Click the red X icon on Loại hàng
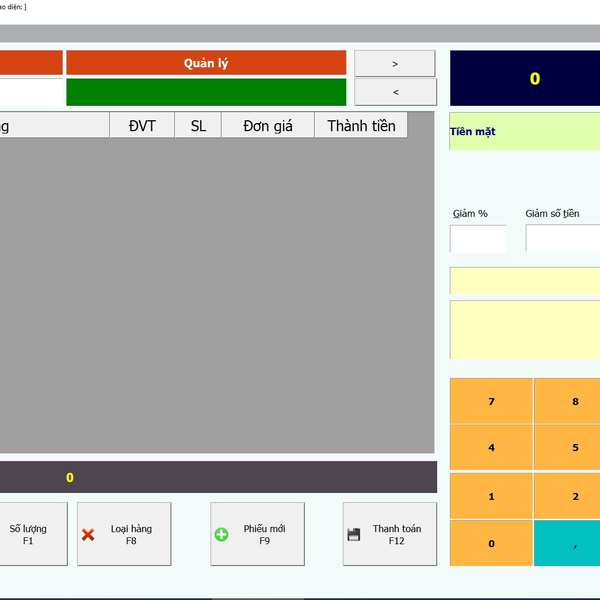This screenshot has height=600, width=600. coord(88,535)
